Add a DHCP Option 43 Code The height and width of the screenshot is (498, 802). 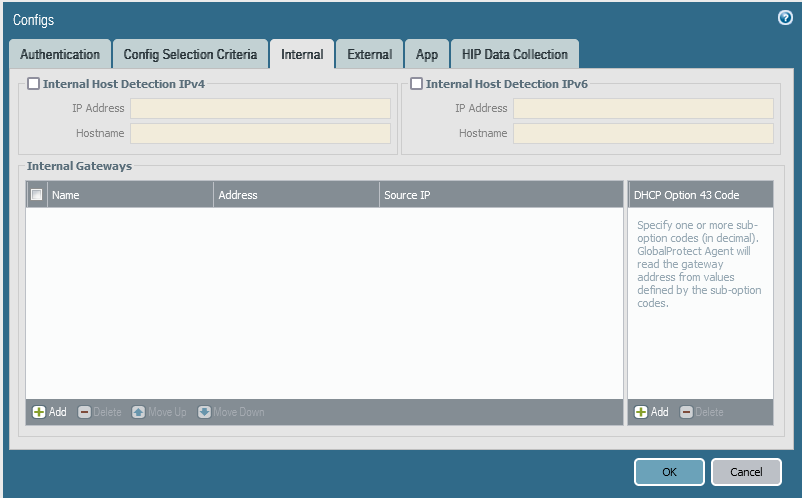652,412
